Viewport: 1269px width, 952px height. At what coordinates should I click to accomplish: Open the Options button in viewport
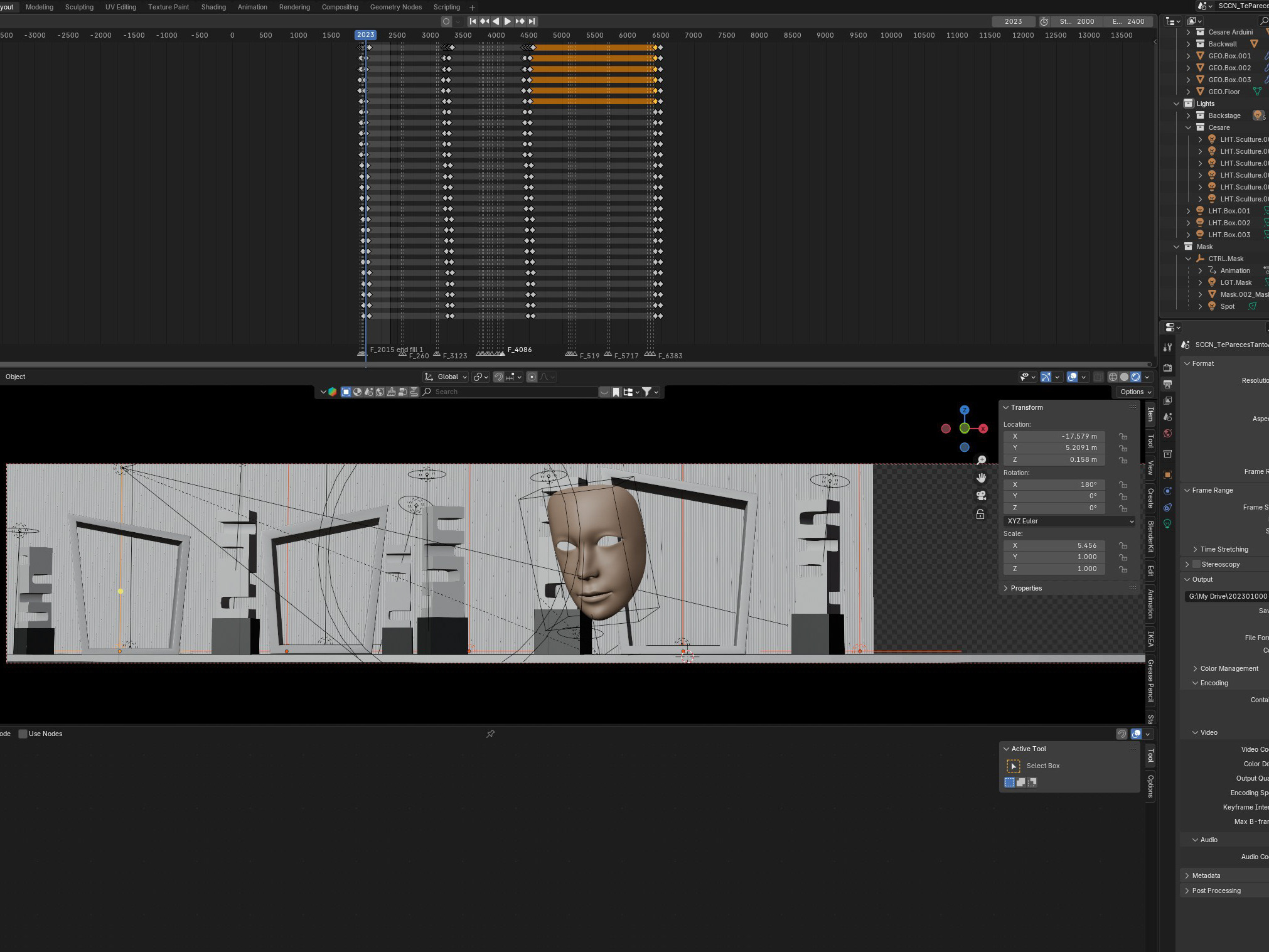click(x=1135, y=392)
